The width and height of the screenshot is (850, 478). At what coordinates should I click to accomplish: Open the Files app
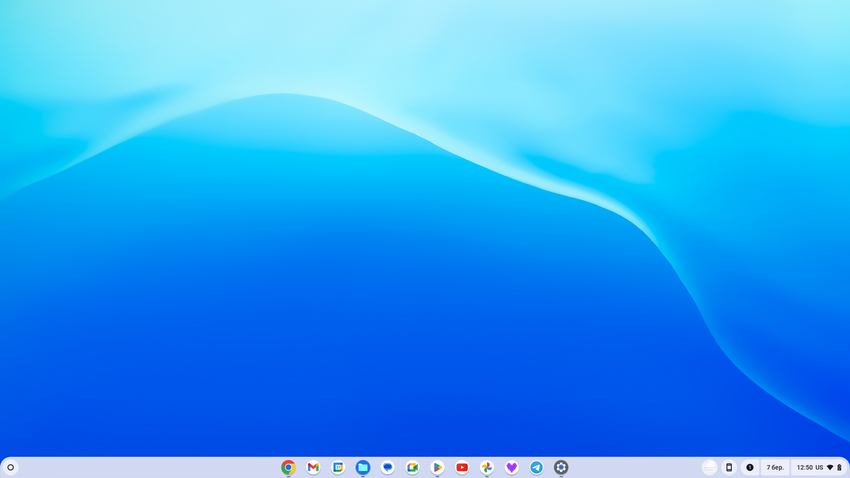[x=363, y=467]
